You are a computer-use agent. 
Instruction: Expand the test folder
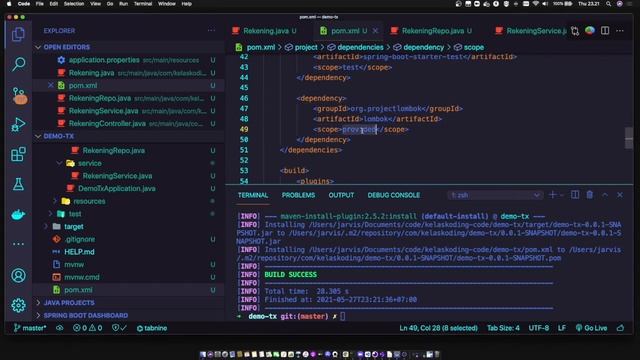click(x=51, y=214)
